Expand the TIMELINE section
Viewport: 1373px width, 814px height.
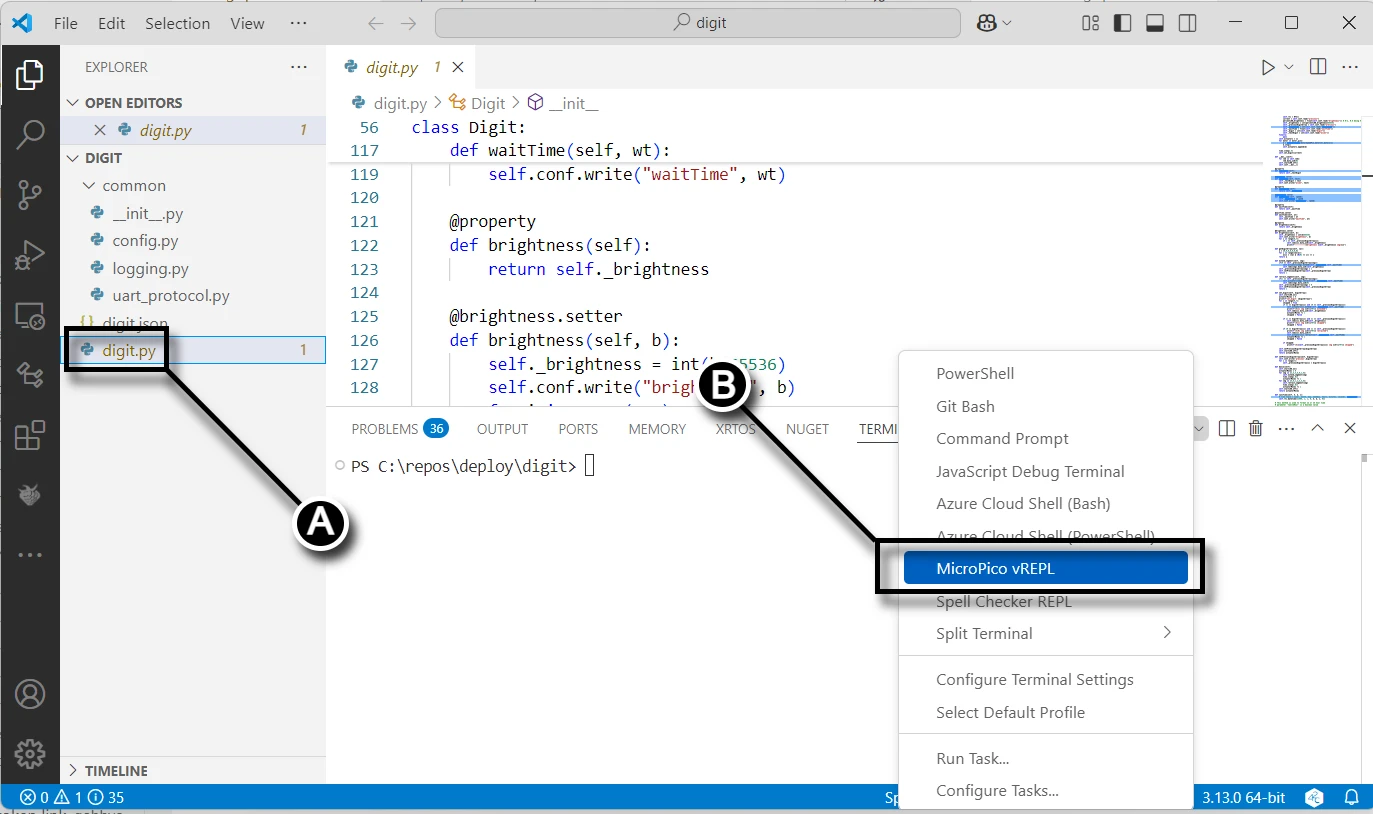tap(72, 771)
